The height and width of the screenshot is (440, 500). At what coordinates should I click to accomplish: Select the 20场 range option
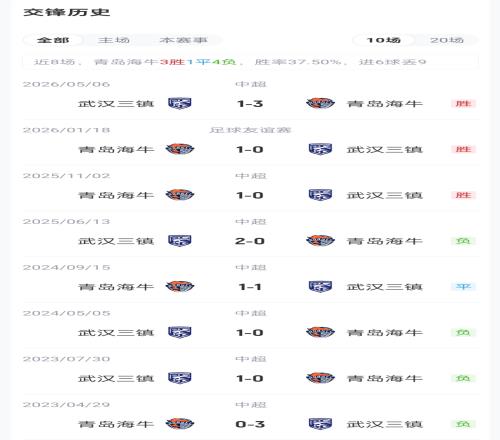447,40
